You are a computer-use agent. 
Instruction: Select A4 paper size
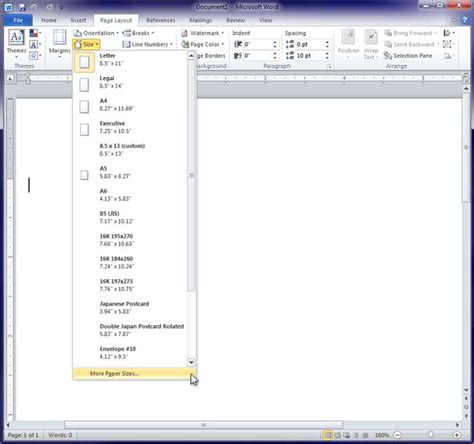coord(130,107)
